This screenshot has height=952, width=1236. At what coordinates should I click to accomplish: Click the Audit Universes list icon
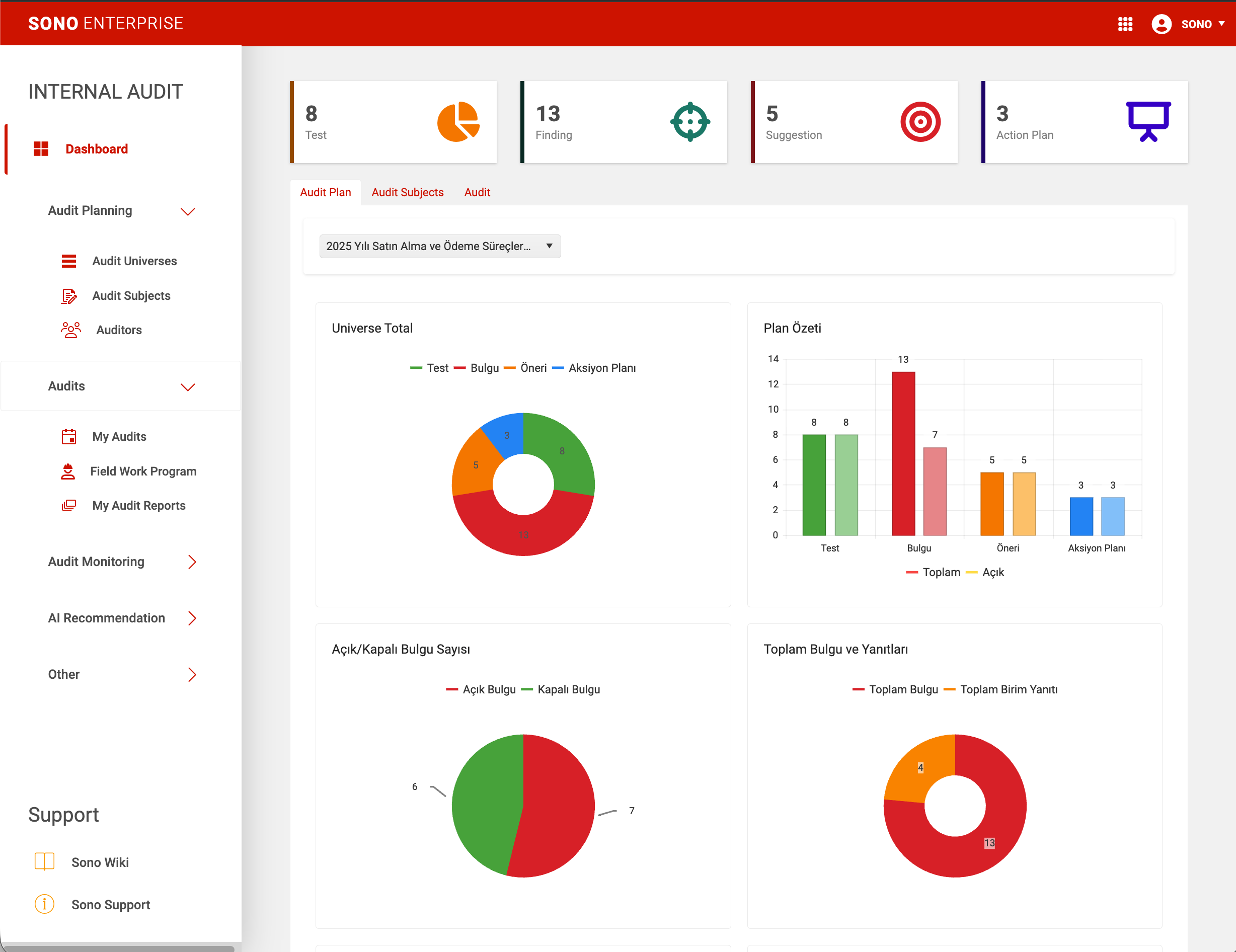[x=69, y=261]
